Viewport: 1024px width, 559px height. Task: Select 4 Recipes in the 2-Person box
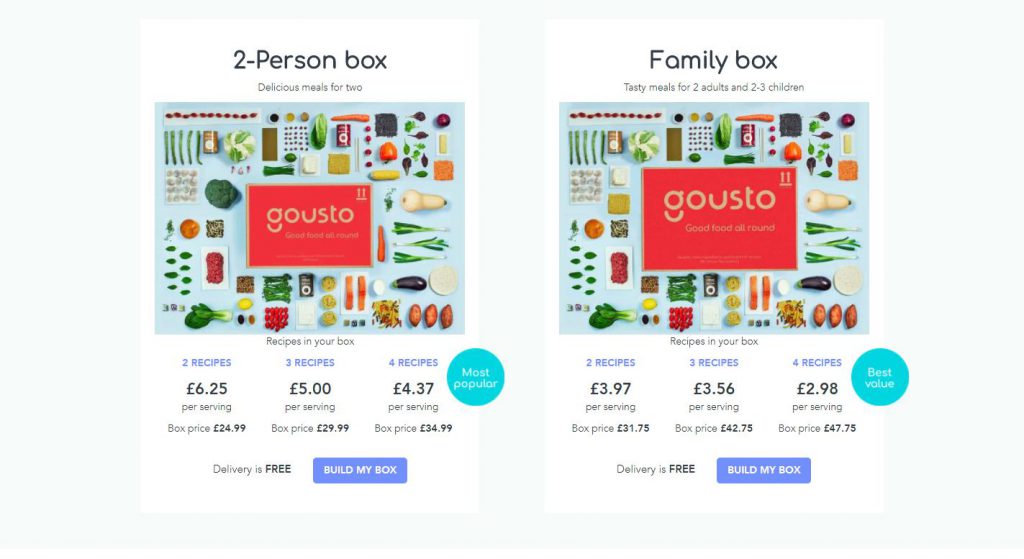click(x=413, y=362)
